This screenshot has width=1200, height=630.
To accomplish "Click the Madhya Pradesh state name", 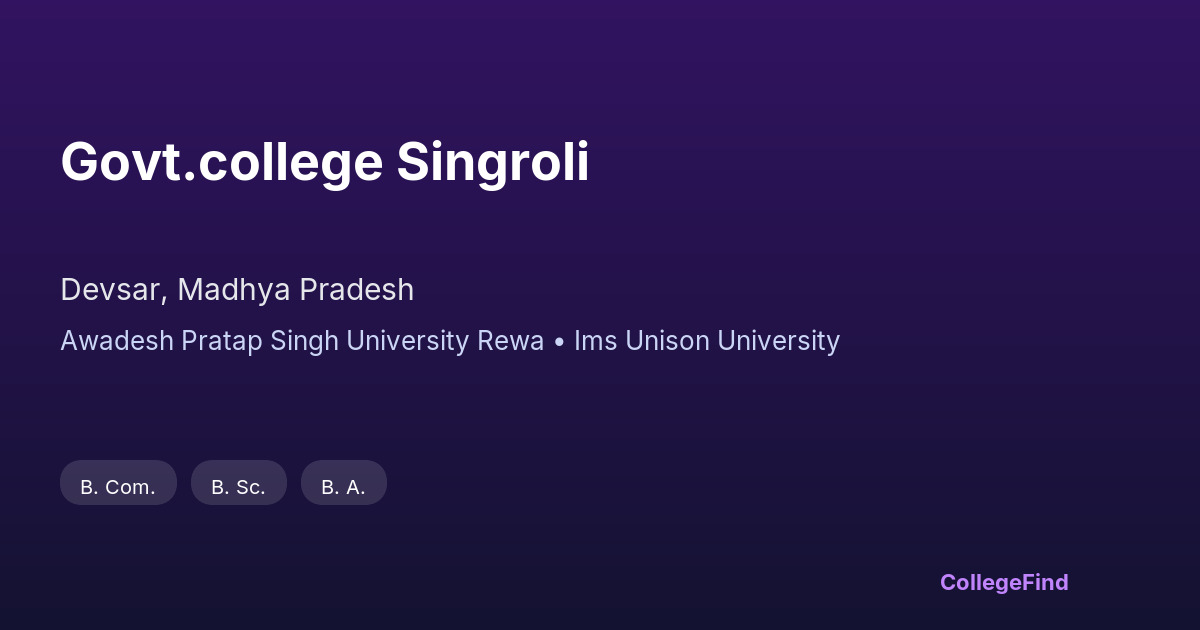I will coord(296,290).
